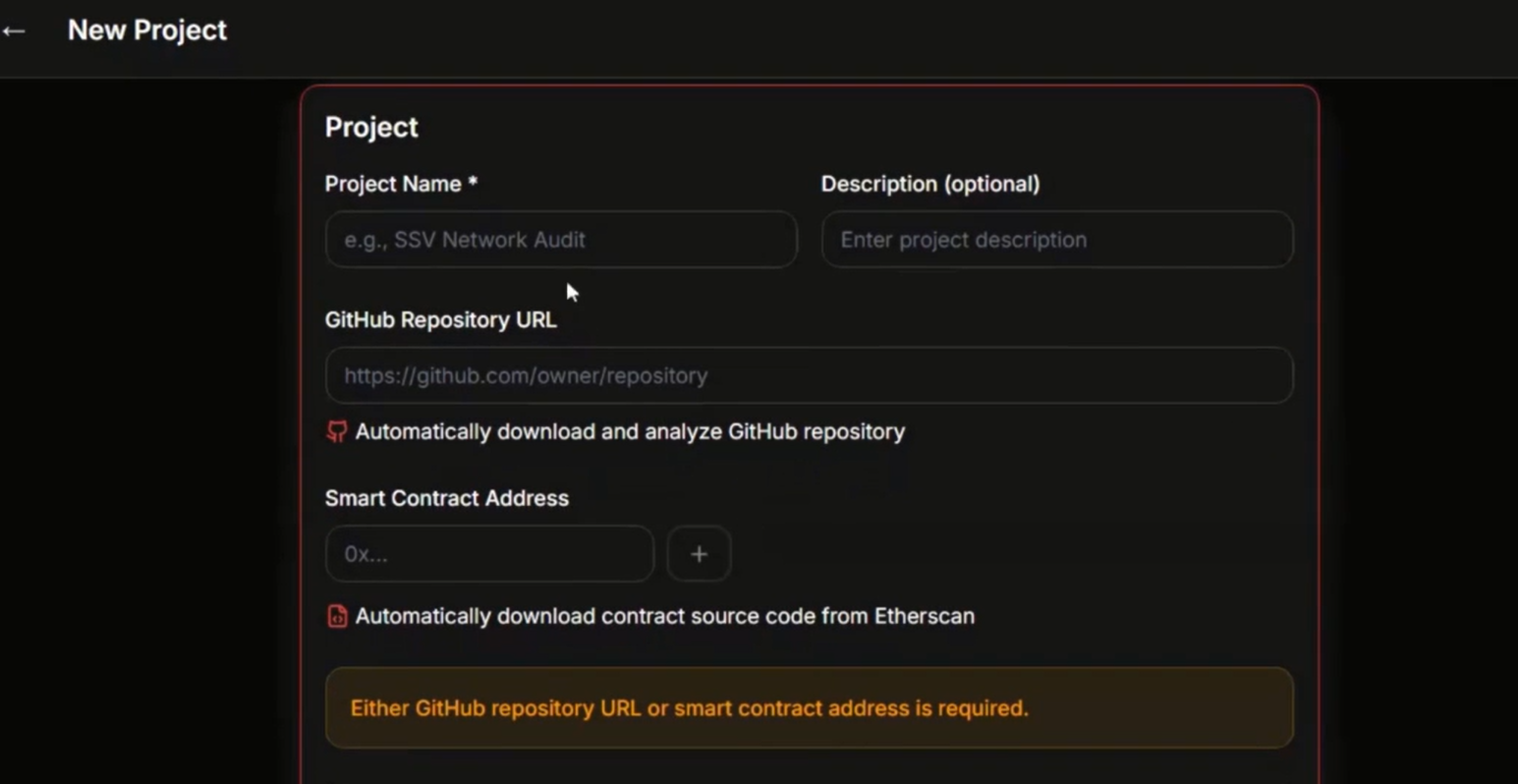Click the red Etherscan source code icon
Viewport: 1518px width, 784px height.
pos(336,616)
